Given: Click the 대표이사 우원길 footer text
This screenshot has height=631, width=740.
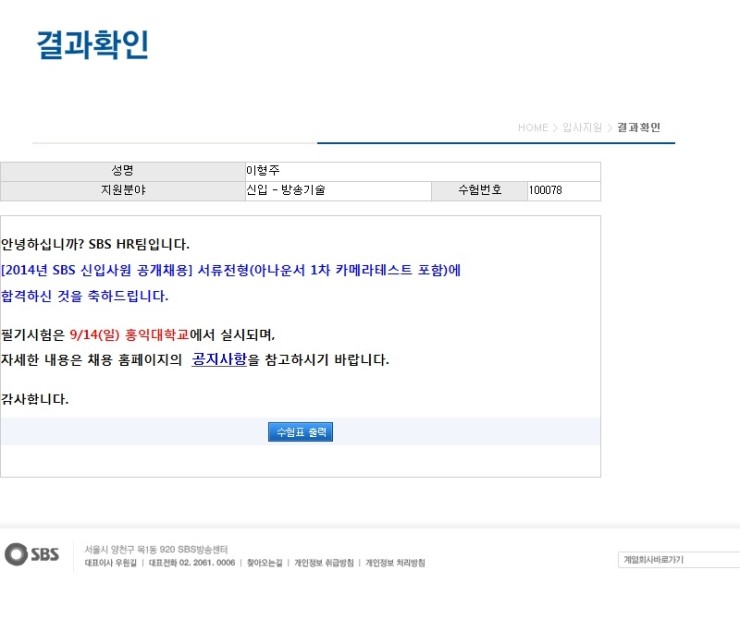Looking at the screenshot, I should coord(110,563).
